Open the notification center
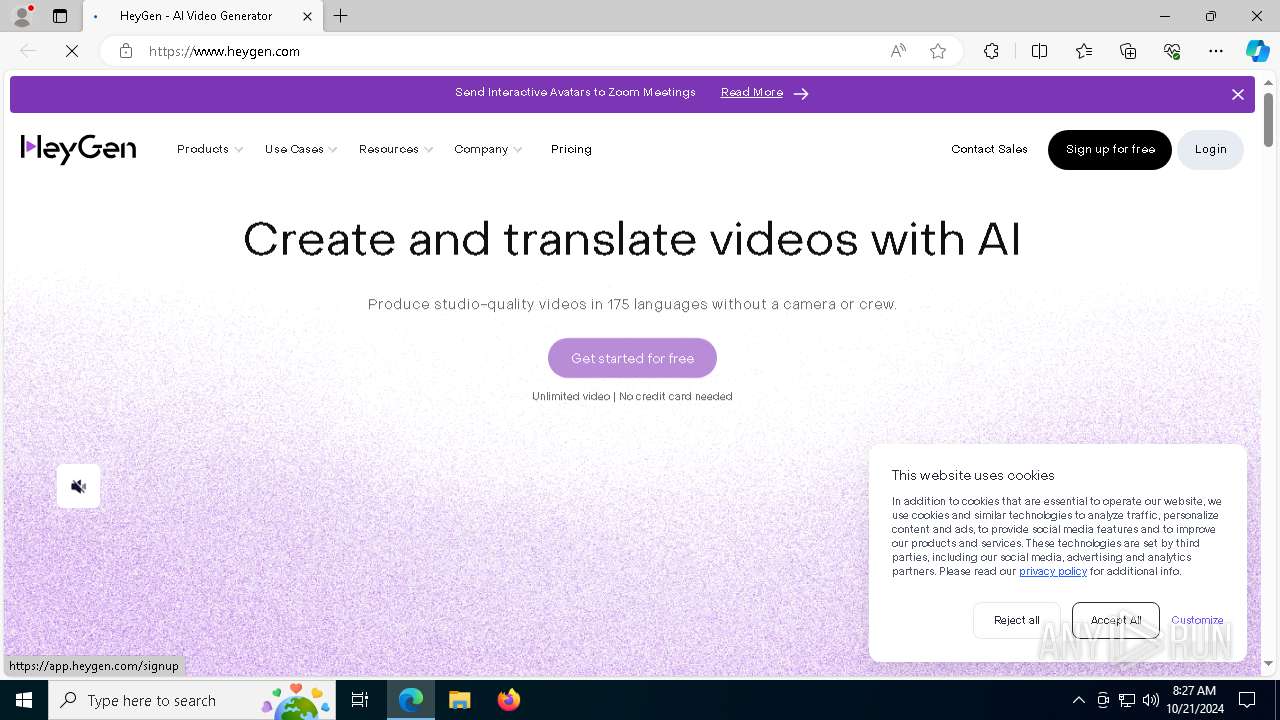This screenshot has width=1280, height=720. (1247, 700)
